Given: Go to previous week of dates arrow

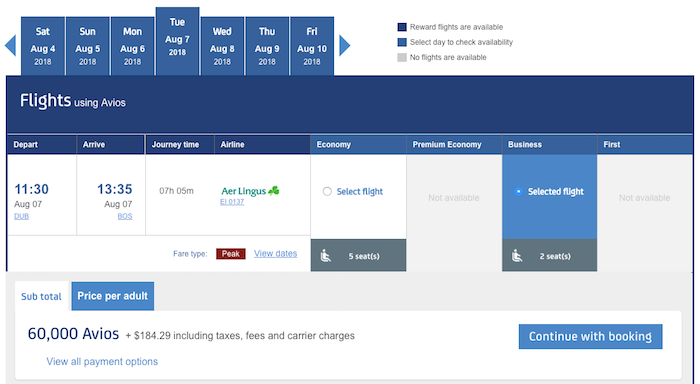Looking at the screenshot, I should pos(10,45).
